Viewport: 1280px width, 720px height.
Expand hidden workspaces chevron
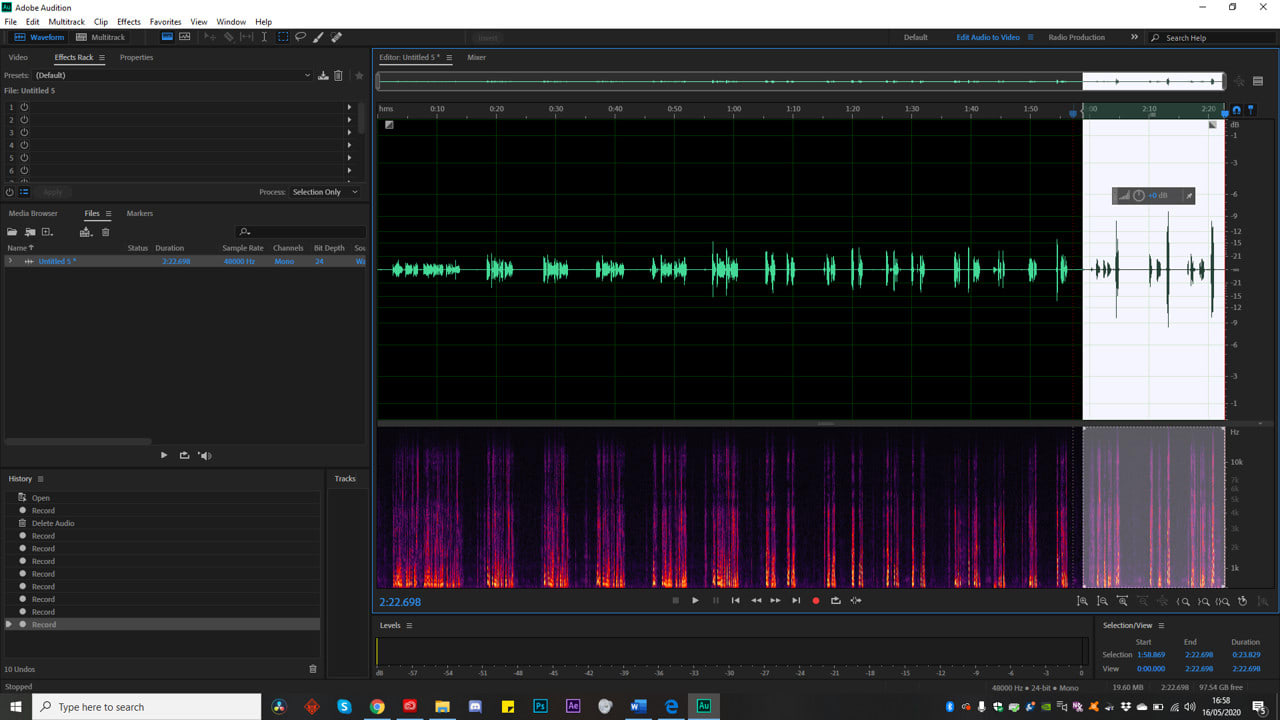coord(1134,37)
